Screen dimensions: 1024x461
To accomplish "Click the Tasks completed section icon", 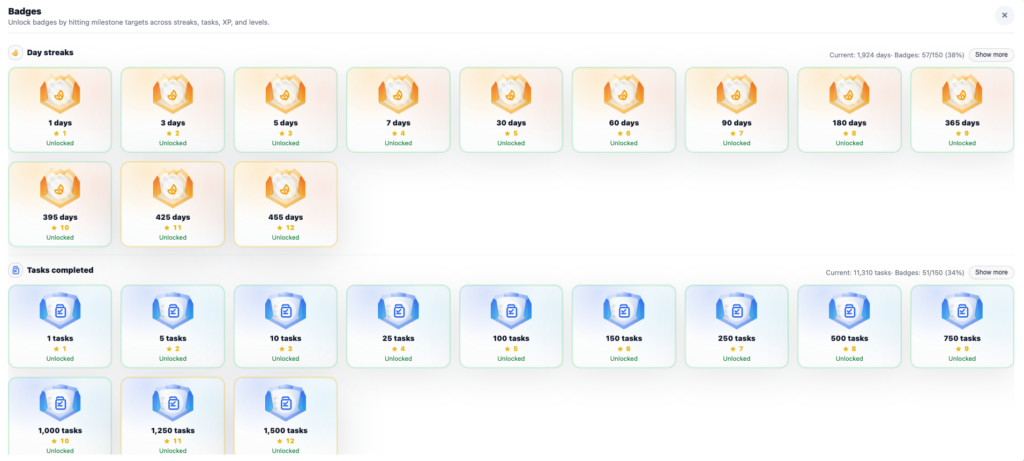I will 16,270.
